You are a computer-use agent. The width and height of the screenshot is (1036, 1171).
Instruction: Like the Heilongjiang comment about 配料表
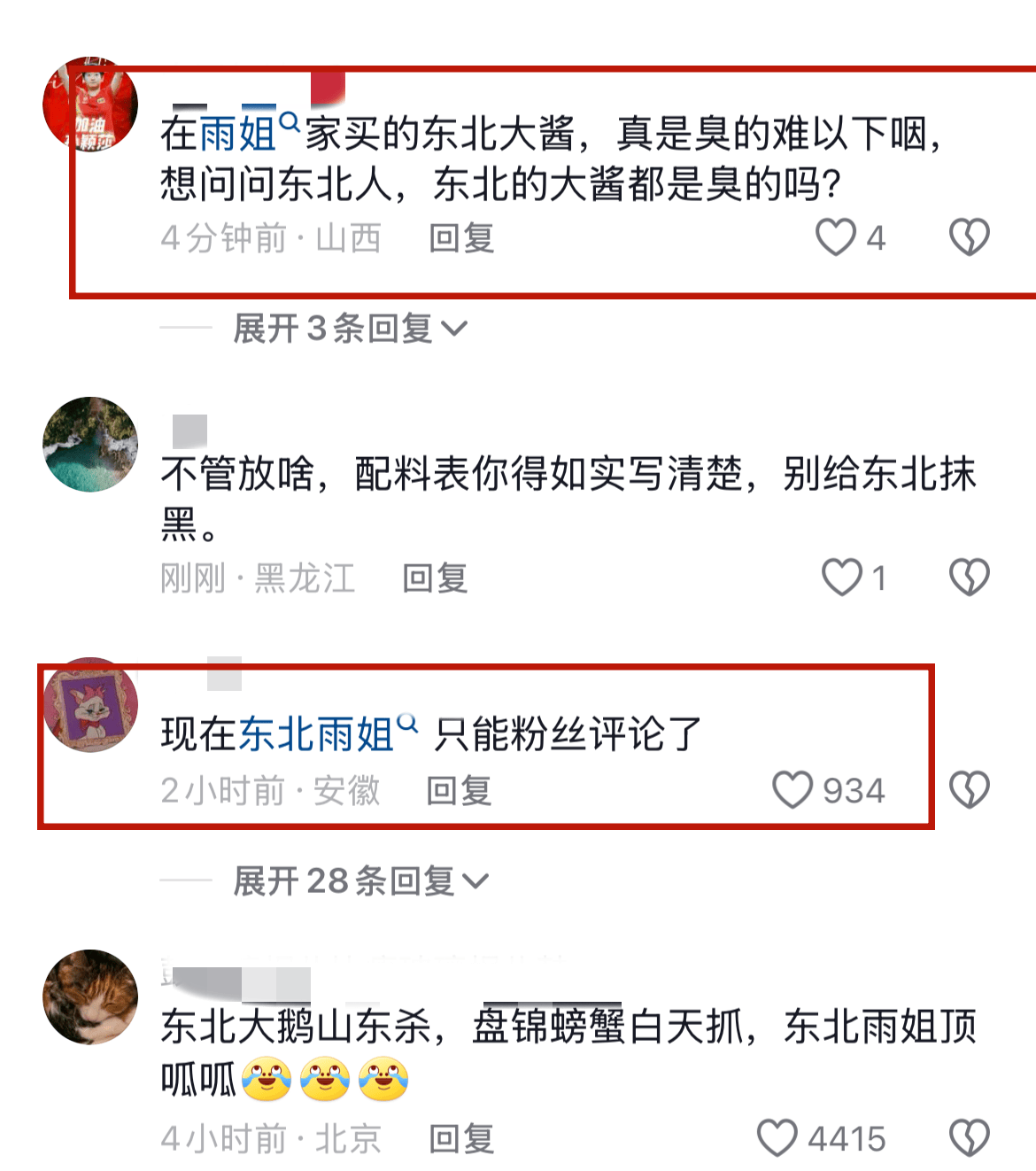click(x=841, y=578)
